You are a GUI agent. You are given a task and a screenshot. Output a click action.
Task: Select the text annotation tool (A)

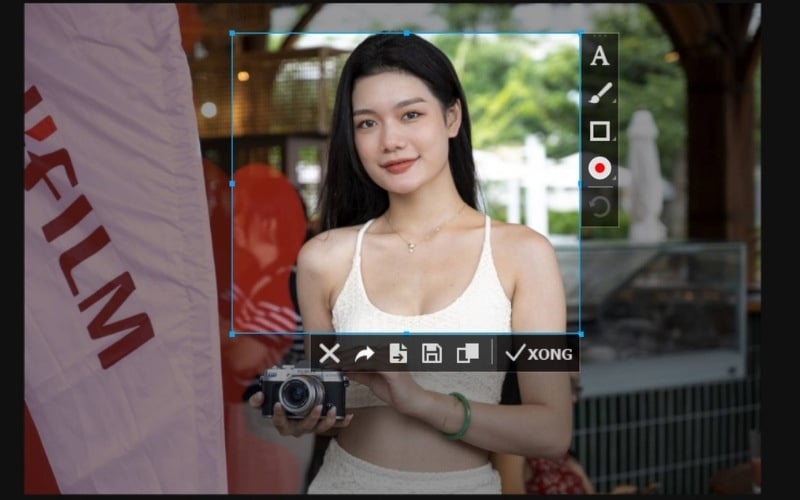click(x=599, y=56)
